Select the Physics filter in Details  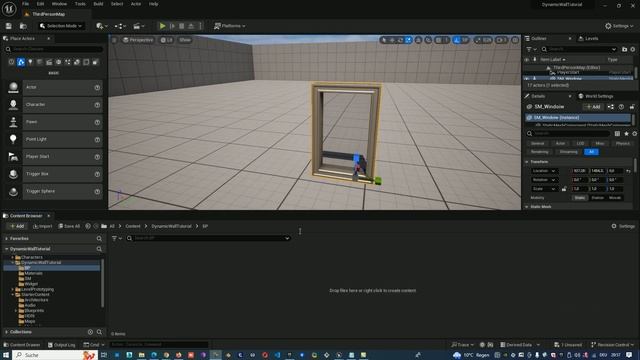pos(622,144)
